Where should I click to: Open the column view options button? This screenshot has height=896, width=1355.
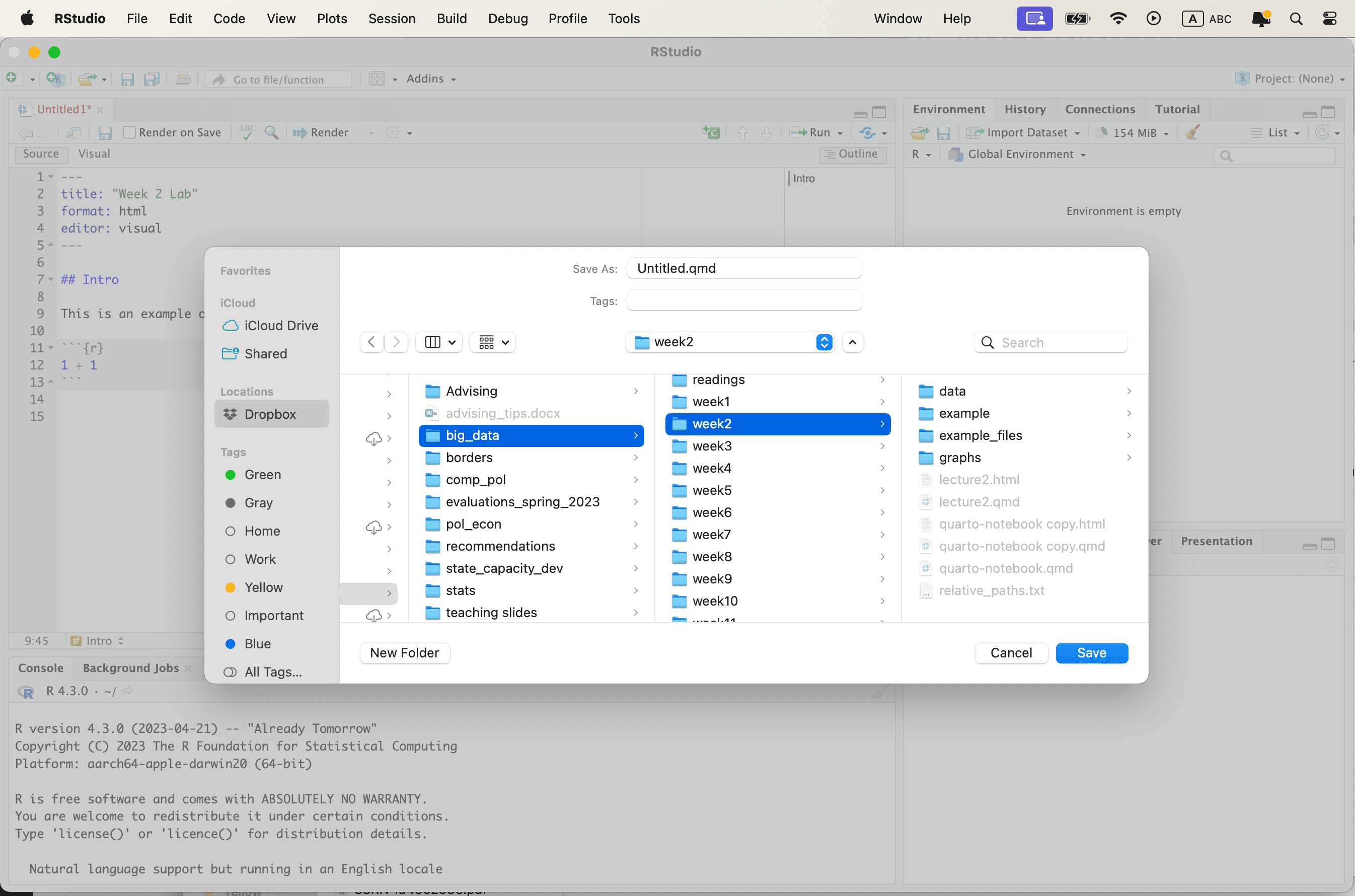pyautogui.click(x=439, y=342)
